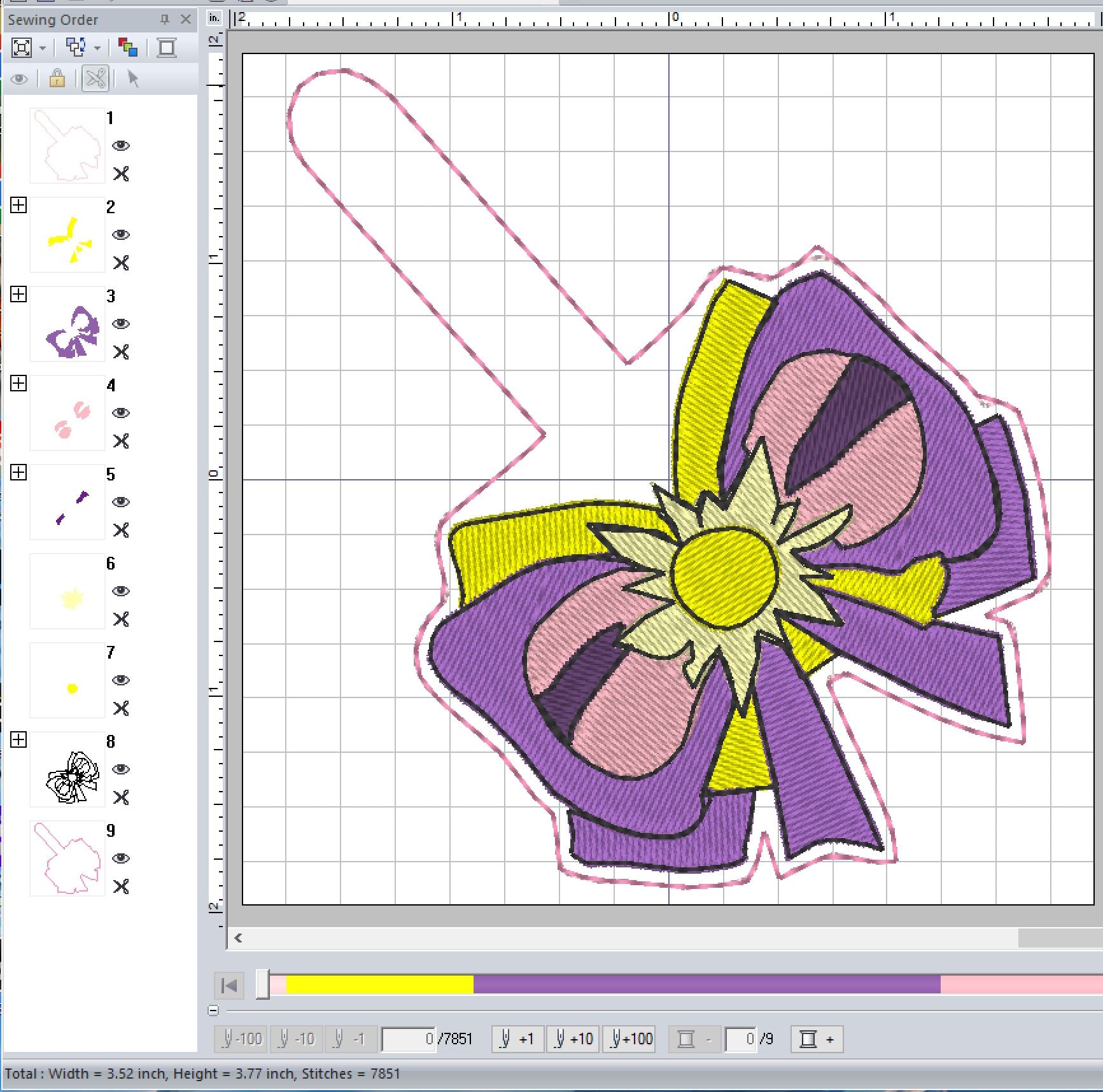Toggle visibility of sewing order item 6
This screenshot has width=1103, height=1092.
tap(121, 591)
